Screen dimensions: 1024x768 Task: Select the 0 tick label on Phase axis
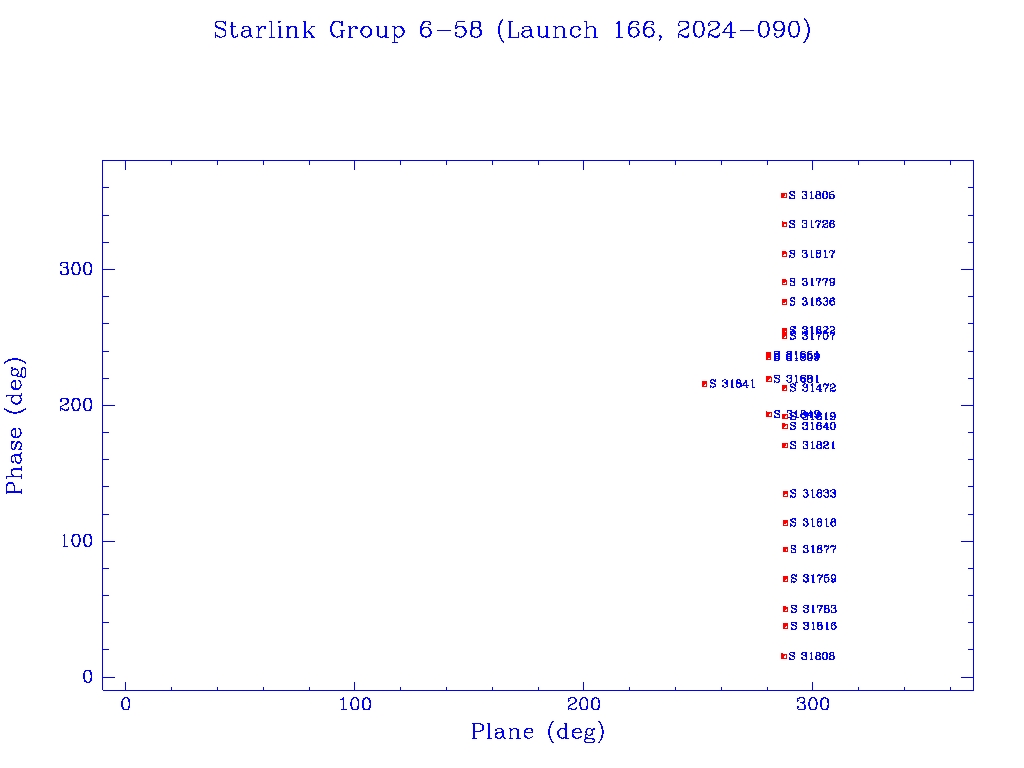pyautogui.click(x=88, y=677)
